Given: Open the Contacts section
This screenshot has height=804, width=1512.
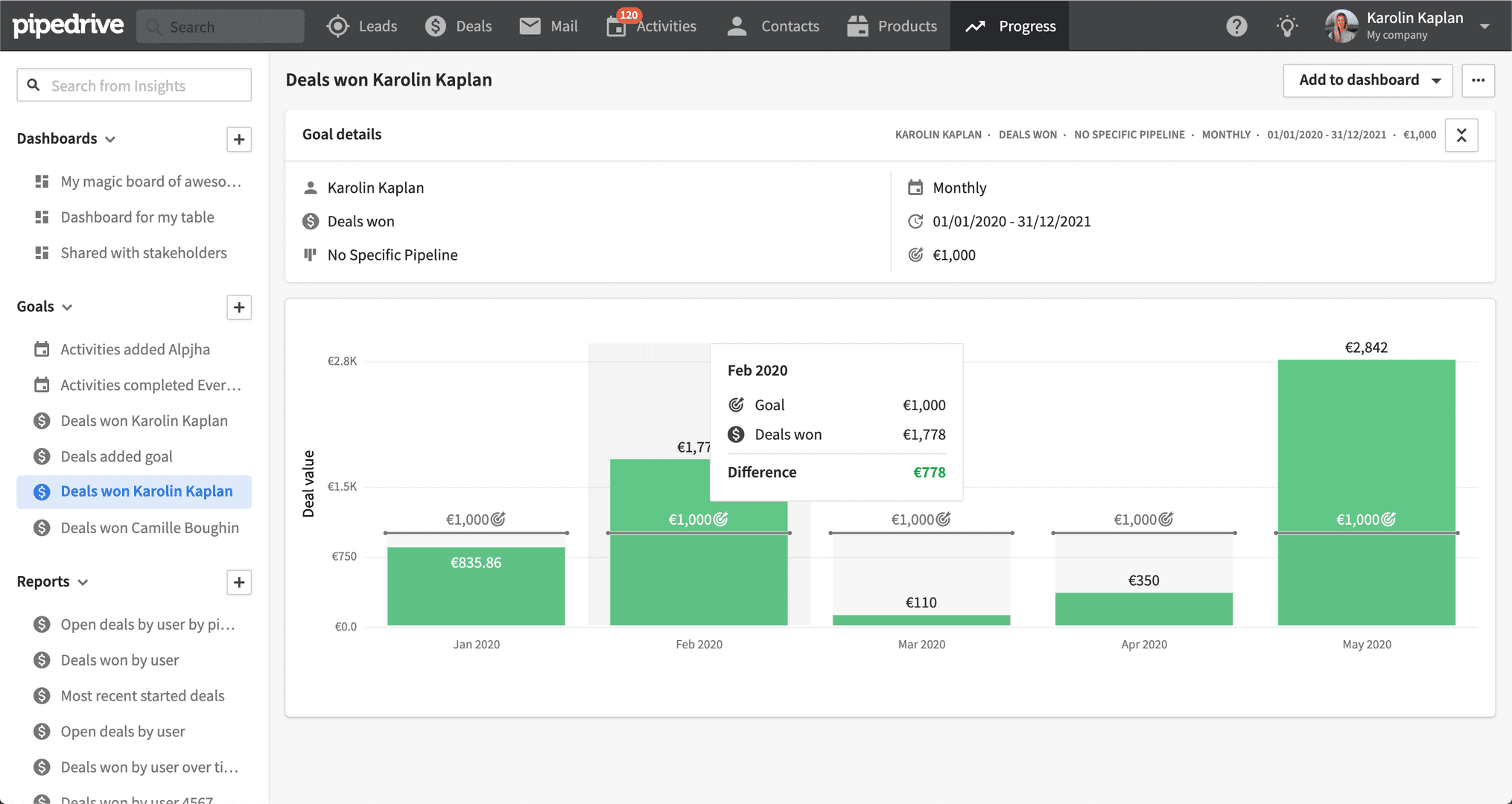Looking at the screenshot, I should pyautogui.click(x=772, y=26).
